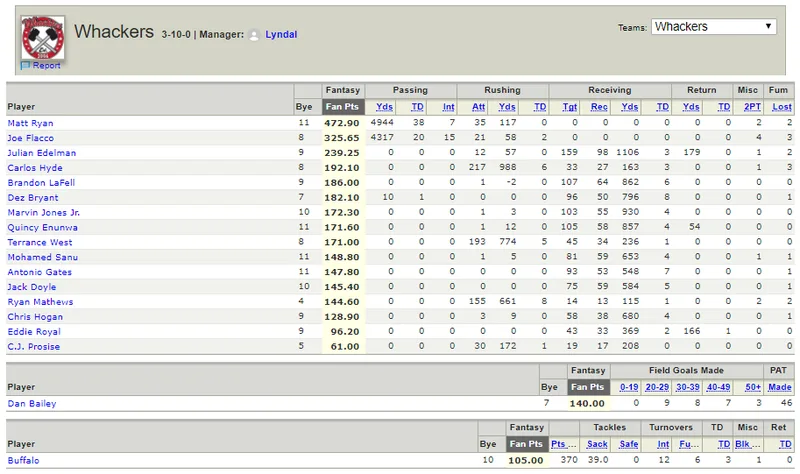Sort by 2PT Misc column
Image resolution: width=800 pixels, height=474 pixels.
(x=753, y=107)
